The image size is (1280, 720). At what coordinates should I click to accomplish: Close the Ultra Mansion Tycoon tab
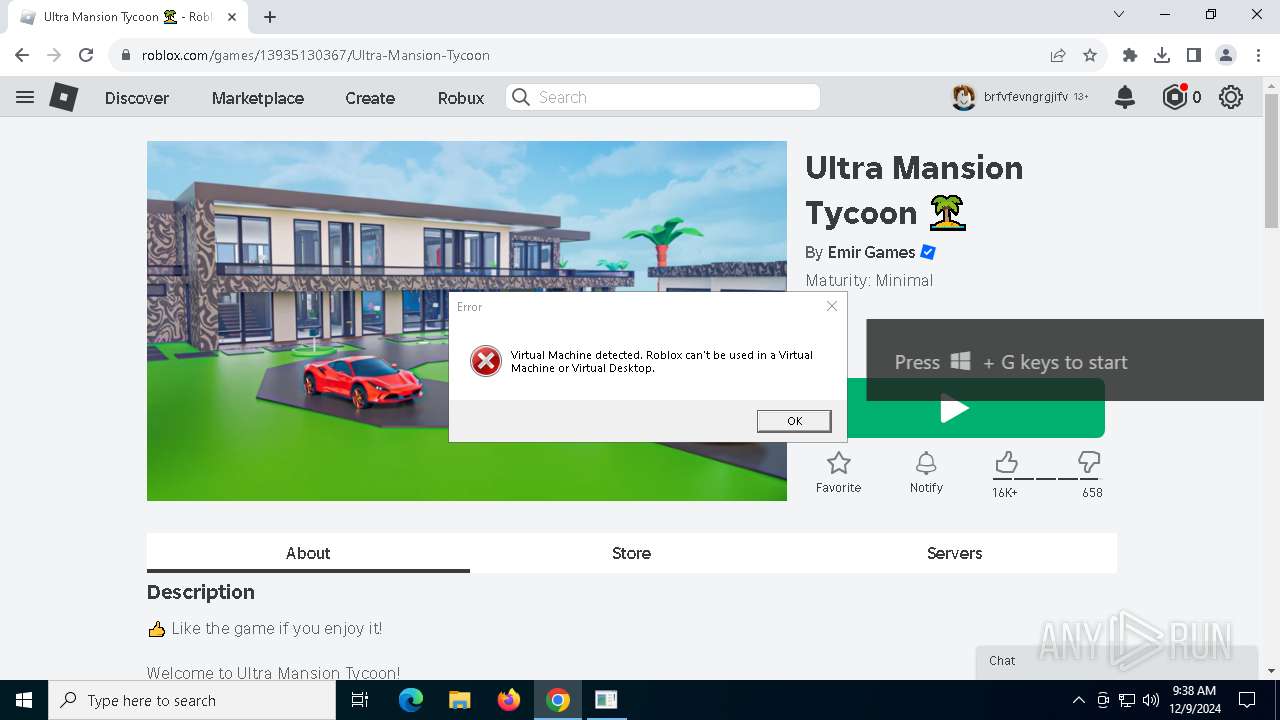point(232,17)
